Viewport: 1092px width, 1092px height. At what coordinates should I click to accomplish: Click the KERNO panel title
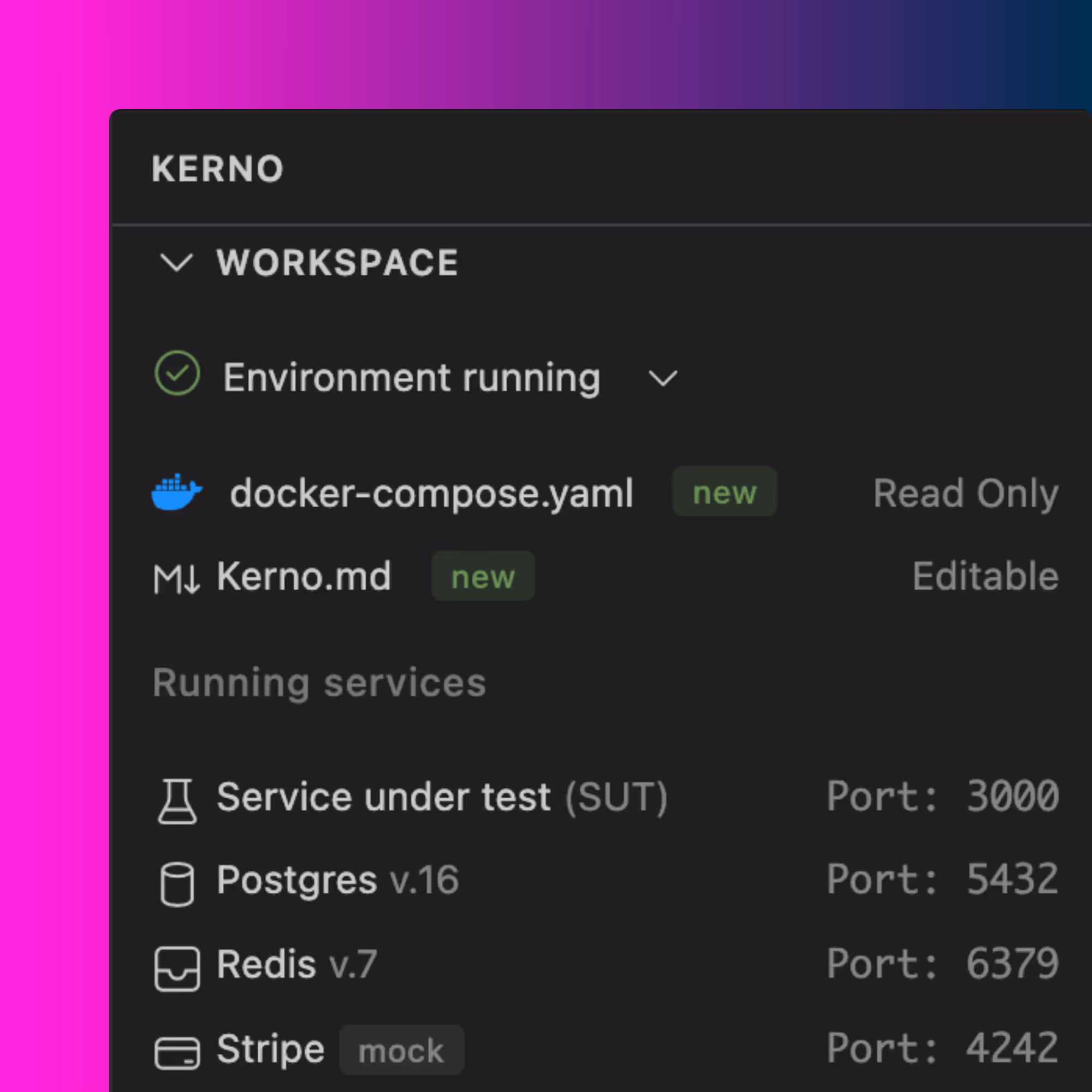coord(217,168)
